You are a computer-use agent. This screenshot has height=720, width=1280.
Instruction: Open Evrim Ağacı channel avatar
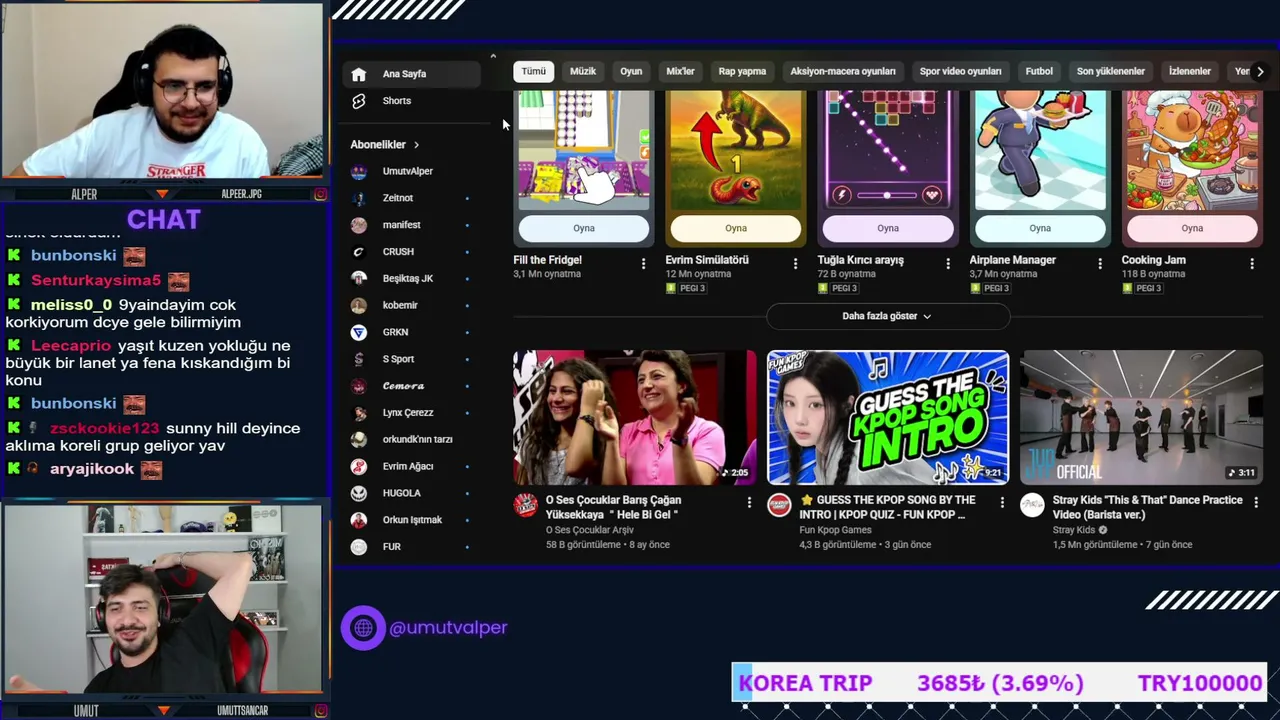click(x=359, y=466)
